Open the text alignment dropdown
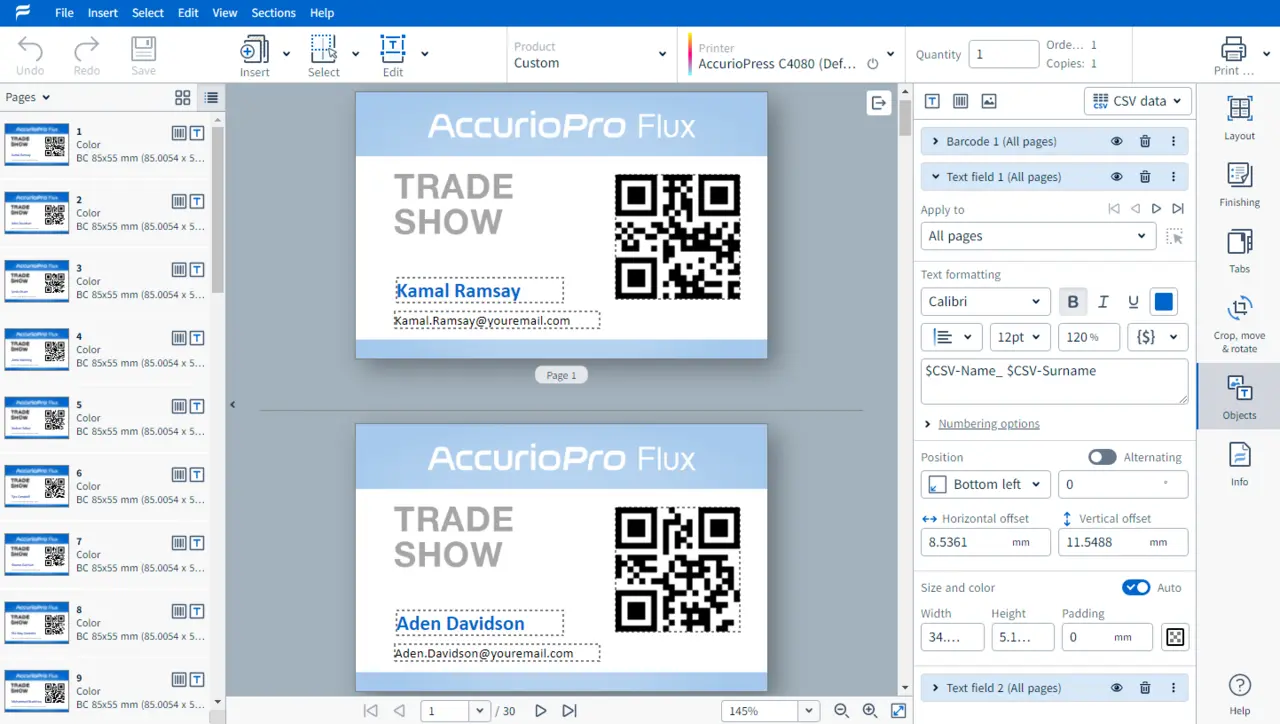This screenshot has height=724, width=1280. (952, 337)
